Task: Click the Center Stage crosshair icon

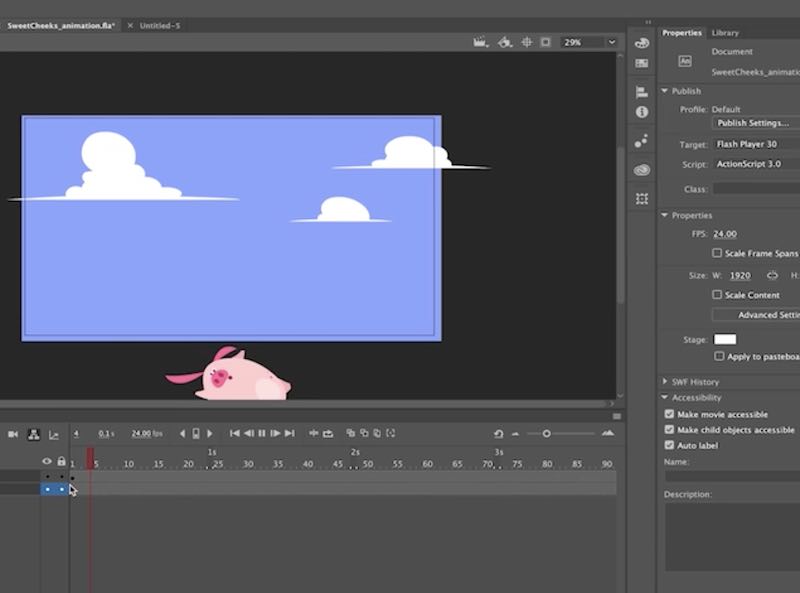Action: pyautogui.click(x=527, y=42)
